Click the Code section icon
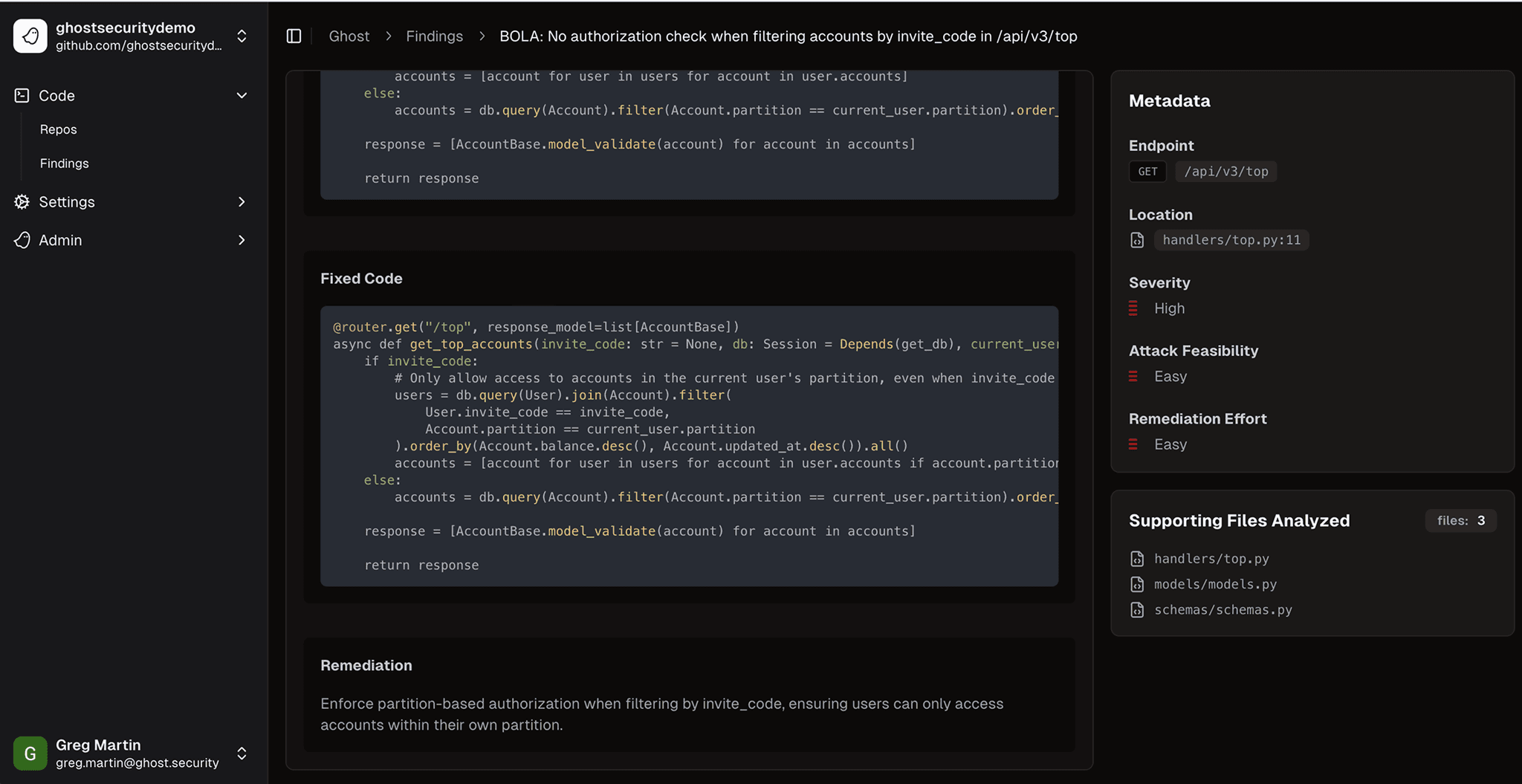1522x784 pixels. point(22,95)
